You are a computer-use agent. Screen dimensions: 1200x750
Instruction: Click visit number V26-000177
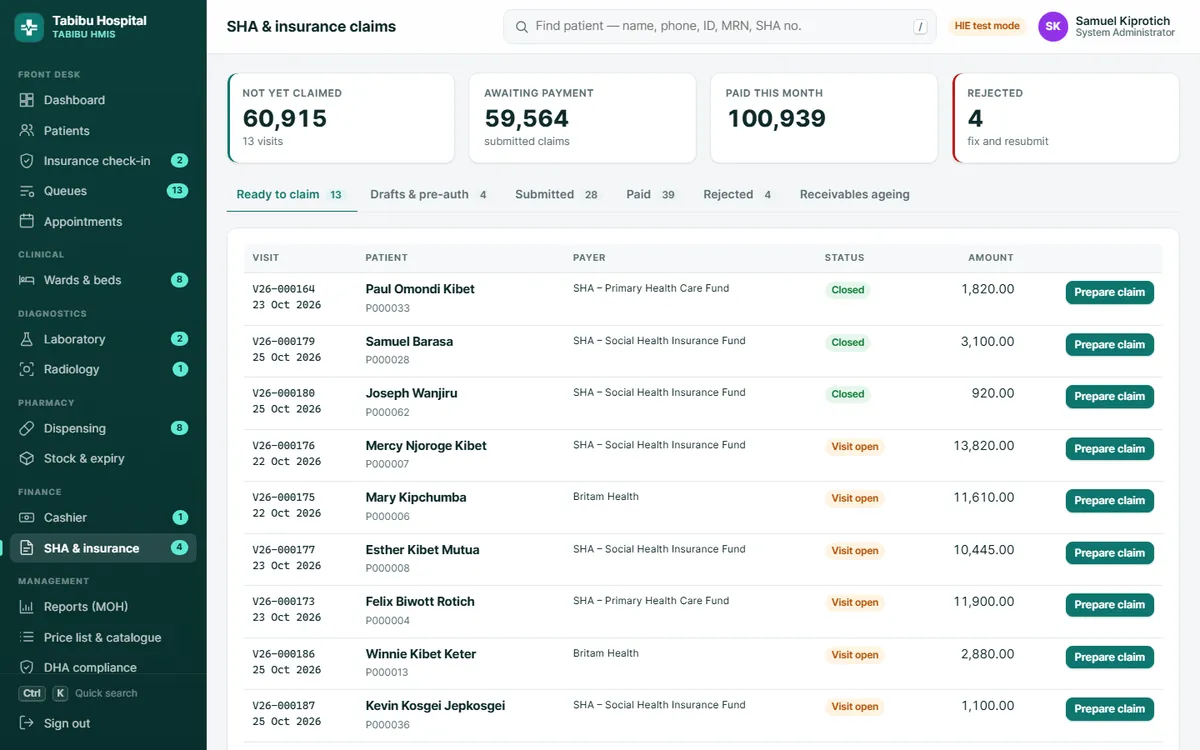point(284,550)
